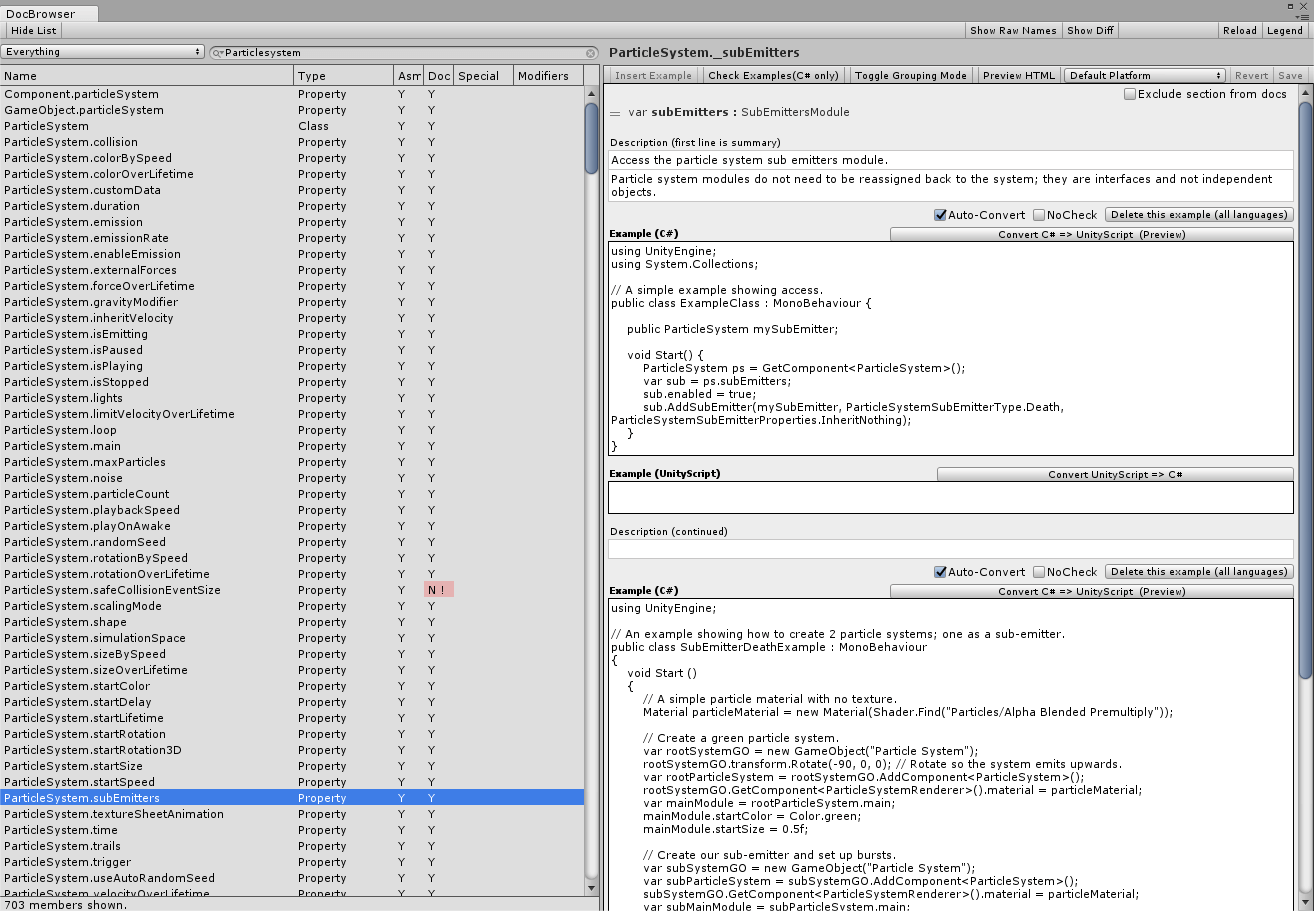Click the Revert button
This screenshot has width=1314, height=911.
[1251, 75]
